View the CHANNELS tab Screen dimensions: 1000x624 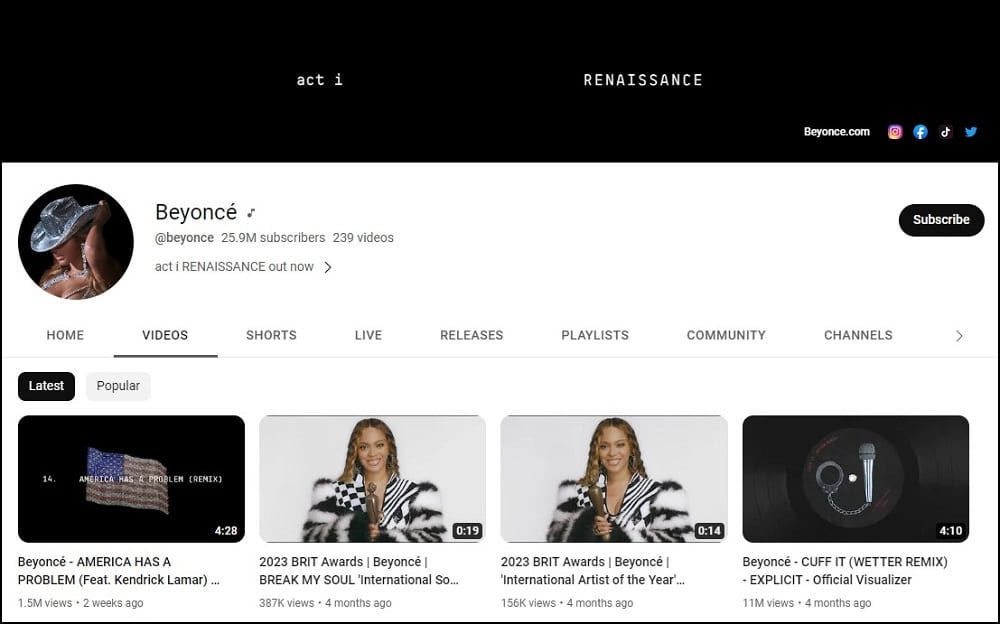pyautogui.click(x=858, y=335)
